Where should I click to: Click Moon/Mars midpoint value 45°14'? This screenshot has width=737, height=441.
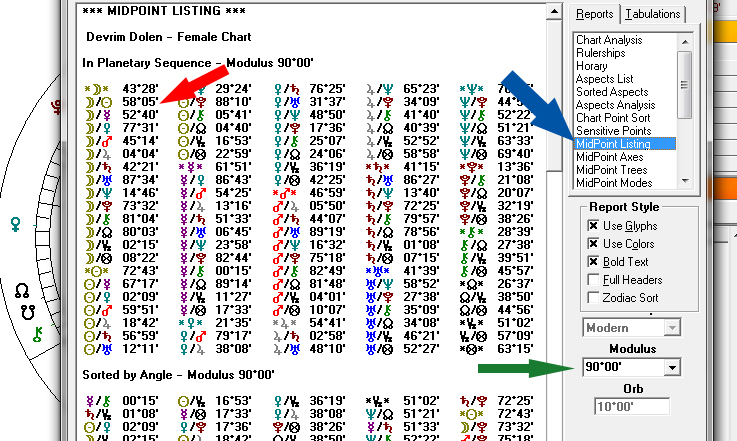click(x=141, y=141)
